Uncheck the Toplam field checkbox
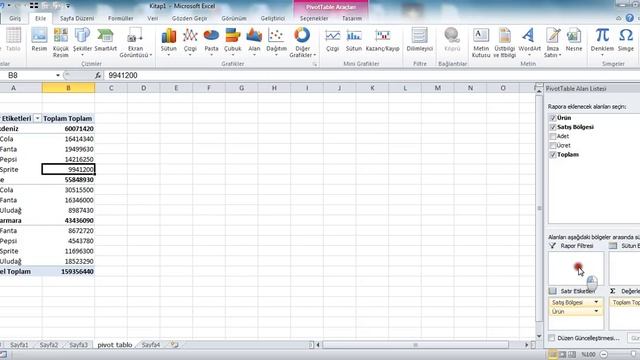Viewport: 640px width, 360px height. (x=553, y=155)
